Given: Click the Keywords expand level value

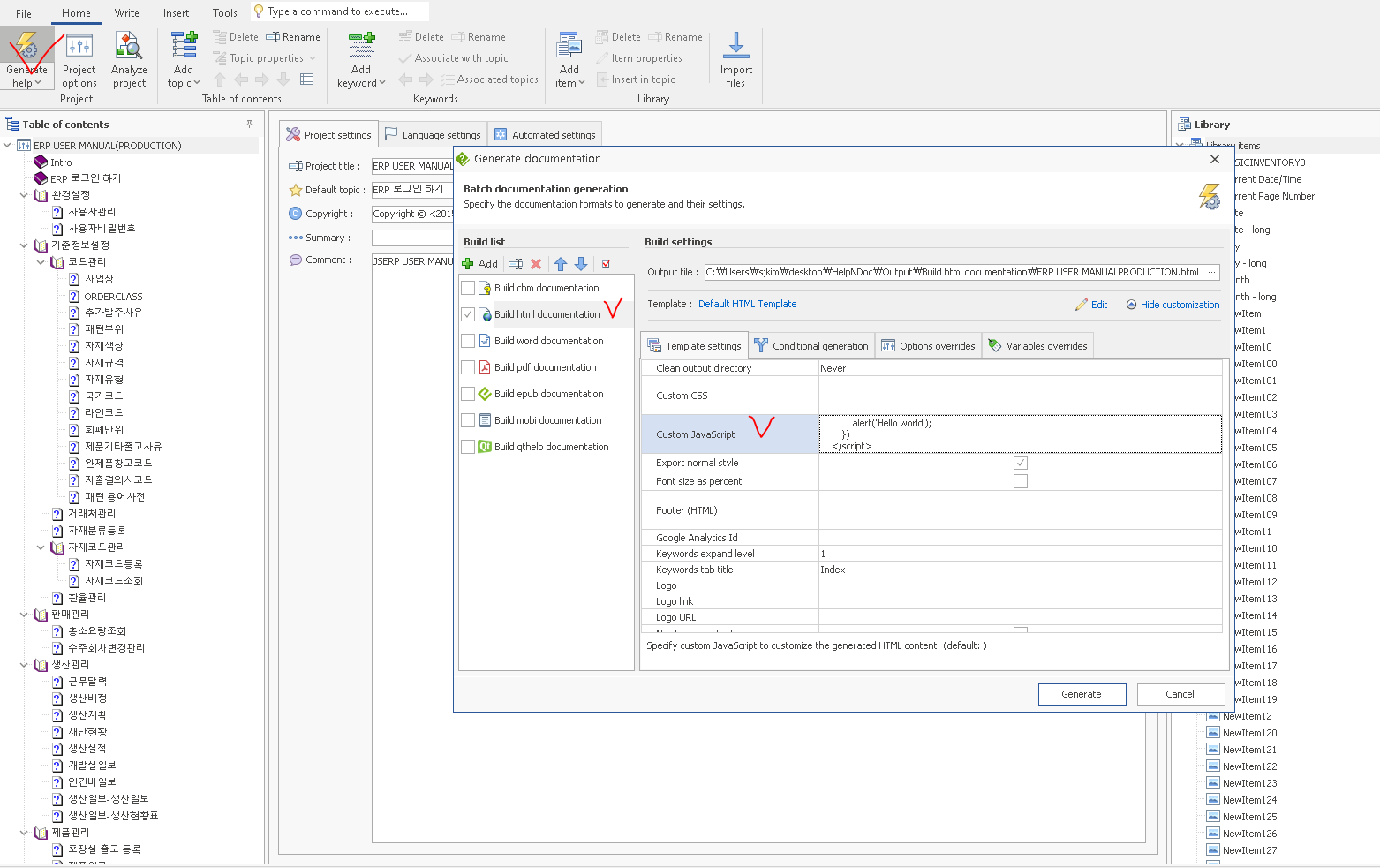Looking at the screenshot, I should click(1020, 554).
